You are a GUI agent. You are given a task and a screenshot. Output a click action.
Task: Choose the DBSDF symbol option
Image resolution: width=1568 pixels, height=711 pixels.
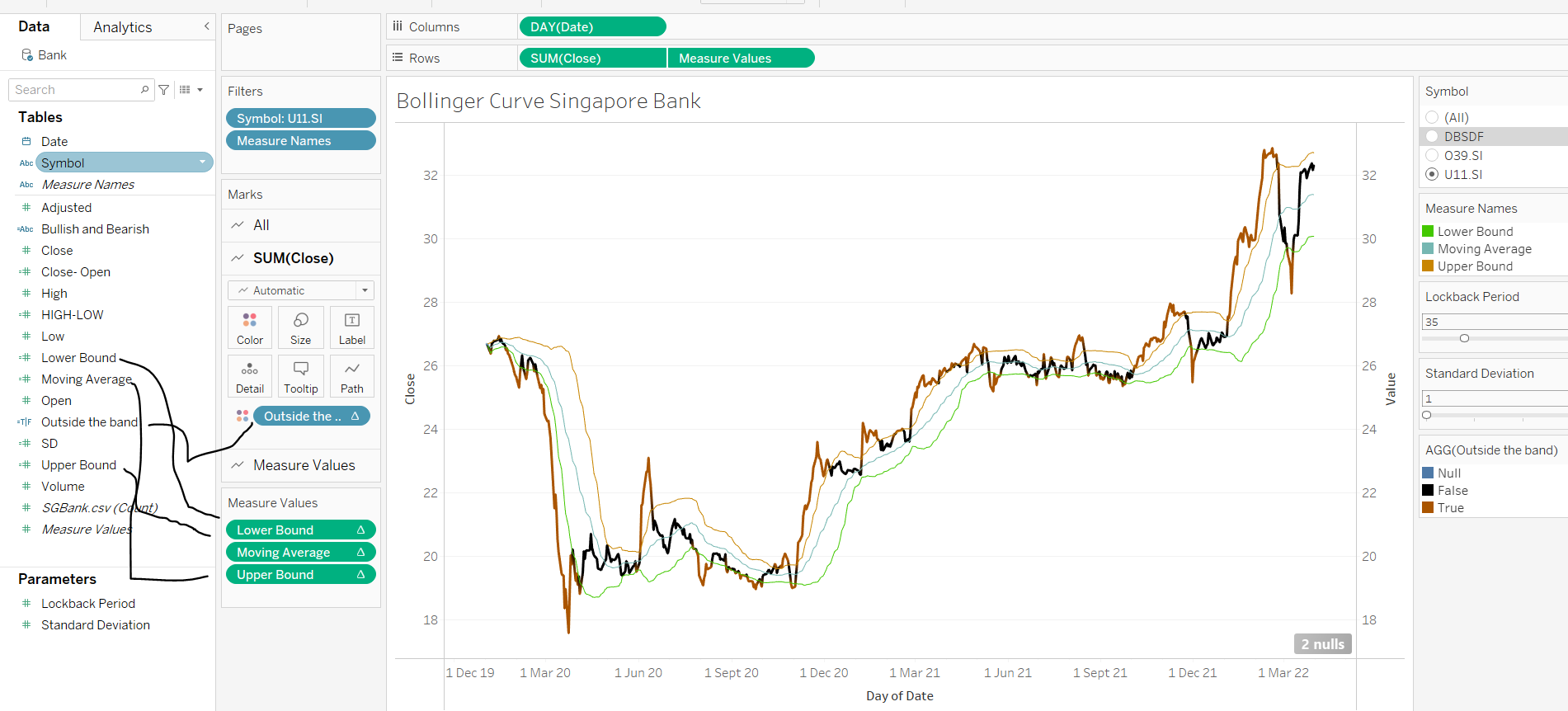(1432, 137)
